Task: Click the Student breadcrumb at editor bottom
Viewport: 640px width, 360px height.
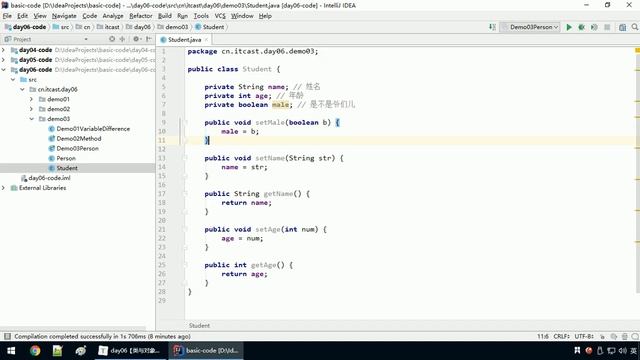Action: coord(199,325)
